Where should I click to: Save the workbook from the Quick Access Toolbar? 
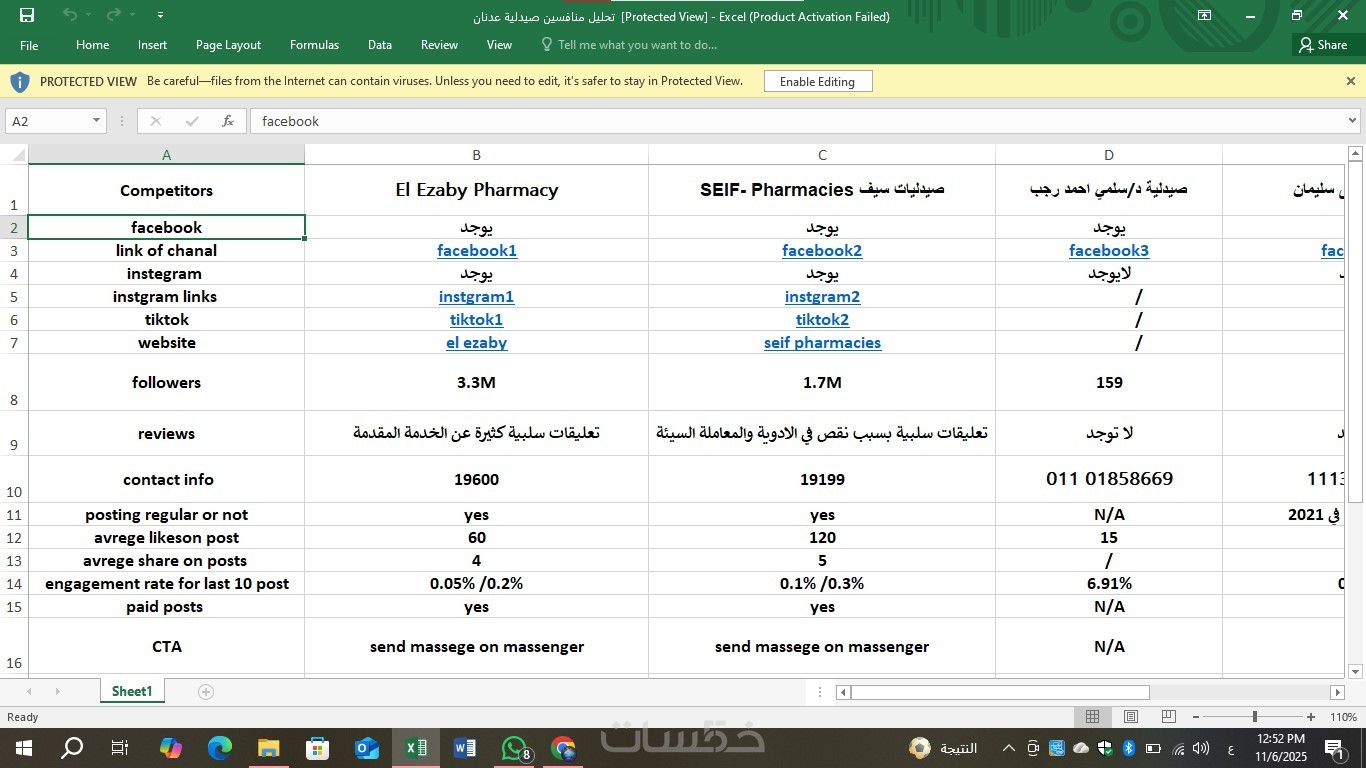[27, 15]
